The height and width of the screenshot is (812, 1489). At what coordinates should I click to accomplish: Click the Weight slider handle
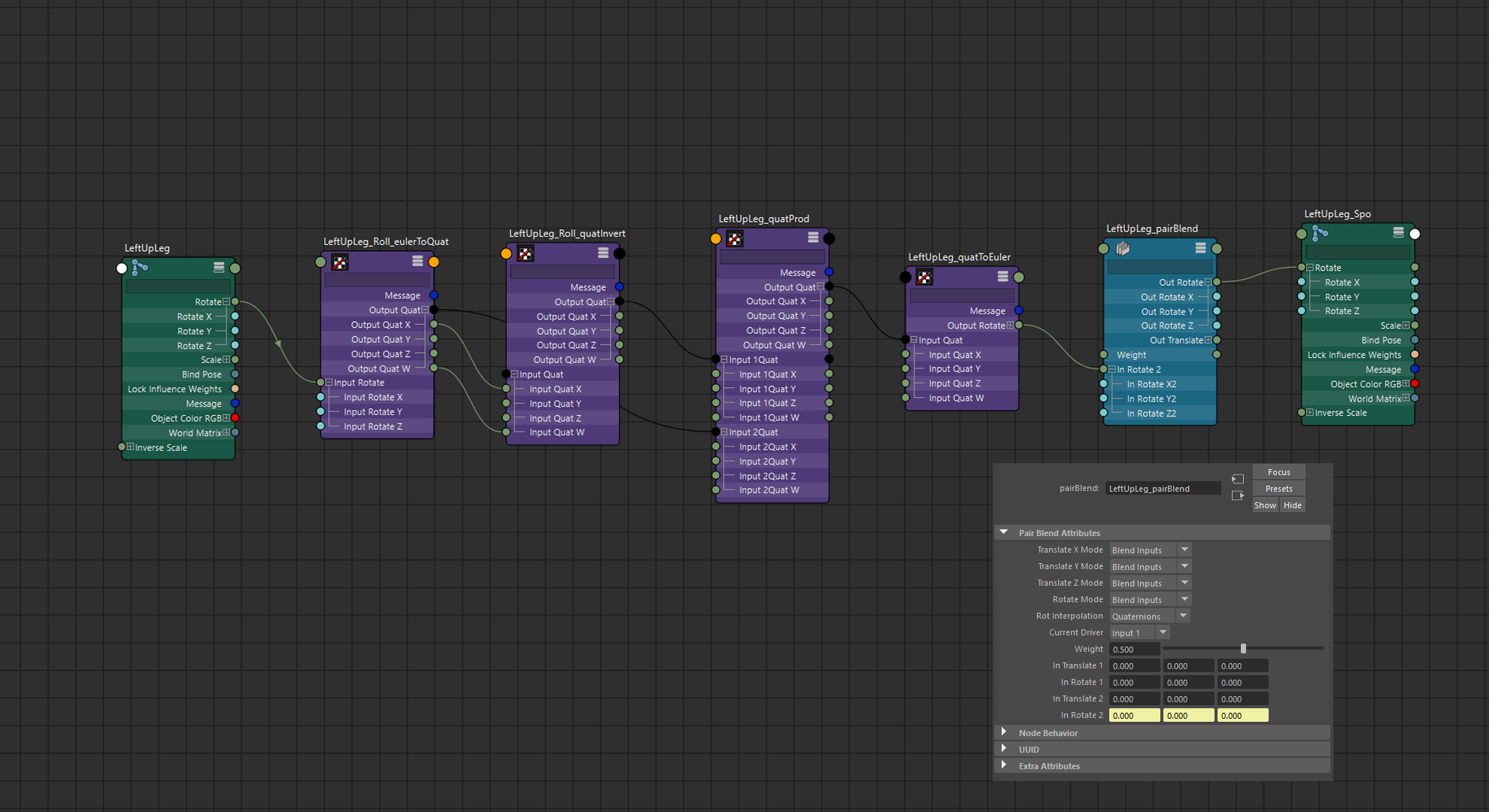pos(1243,648)
